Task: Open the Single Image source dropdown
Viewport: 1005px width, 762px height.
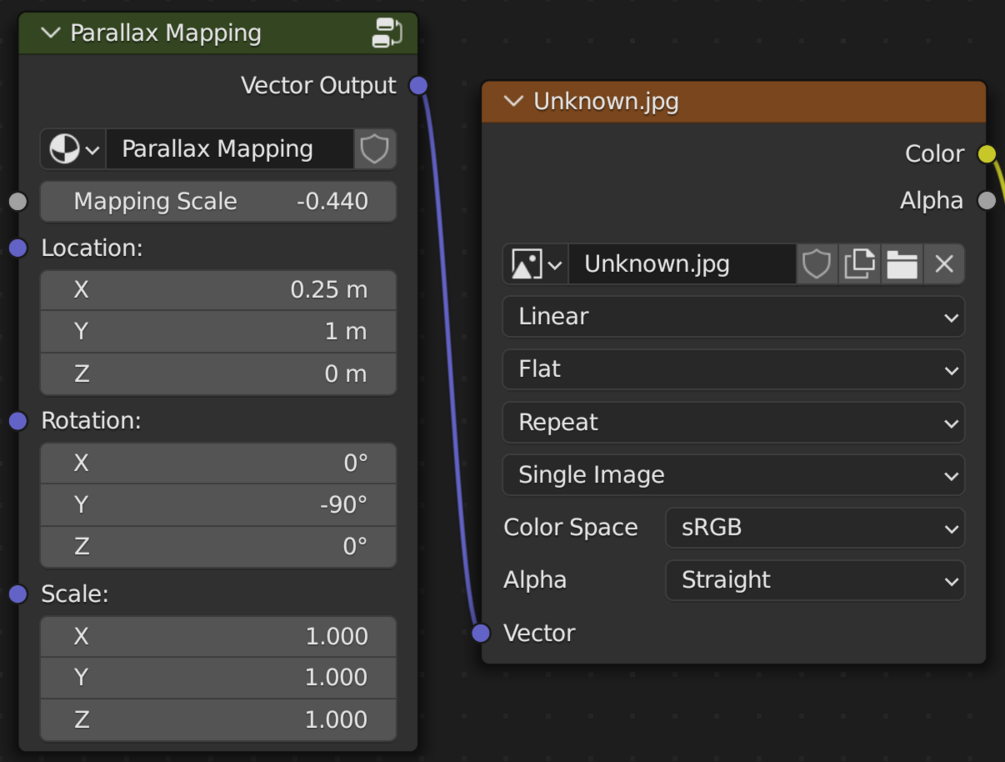Action: (x=733, y=475)
